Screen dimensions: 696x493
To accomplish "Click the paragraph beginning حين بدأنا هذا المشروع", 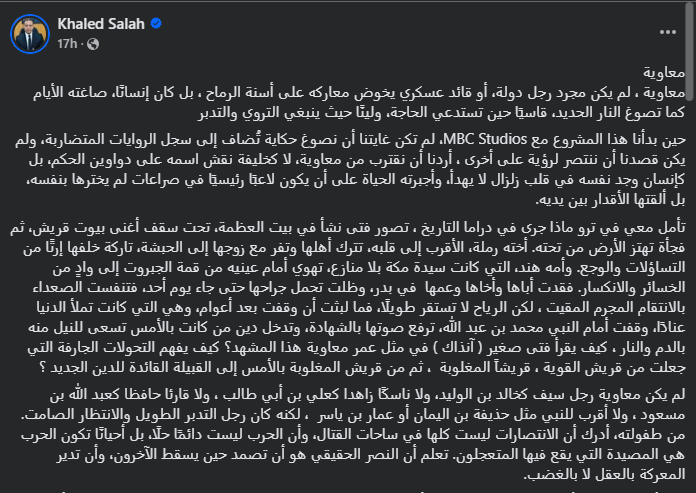I will (350, 170).
